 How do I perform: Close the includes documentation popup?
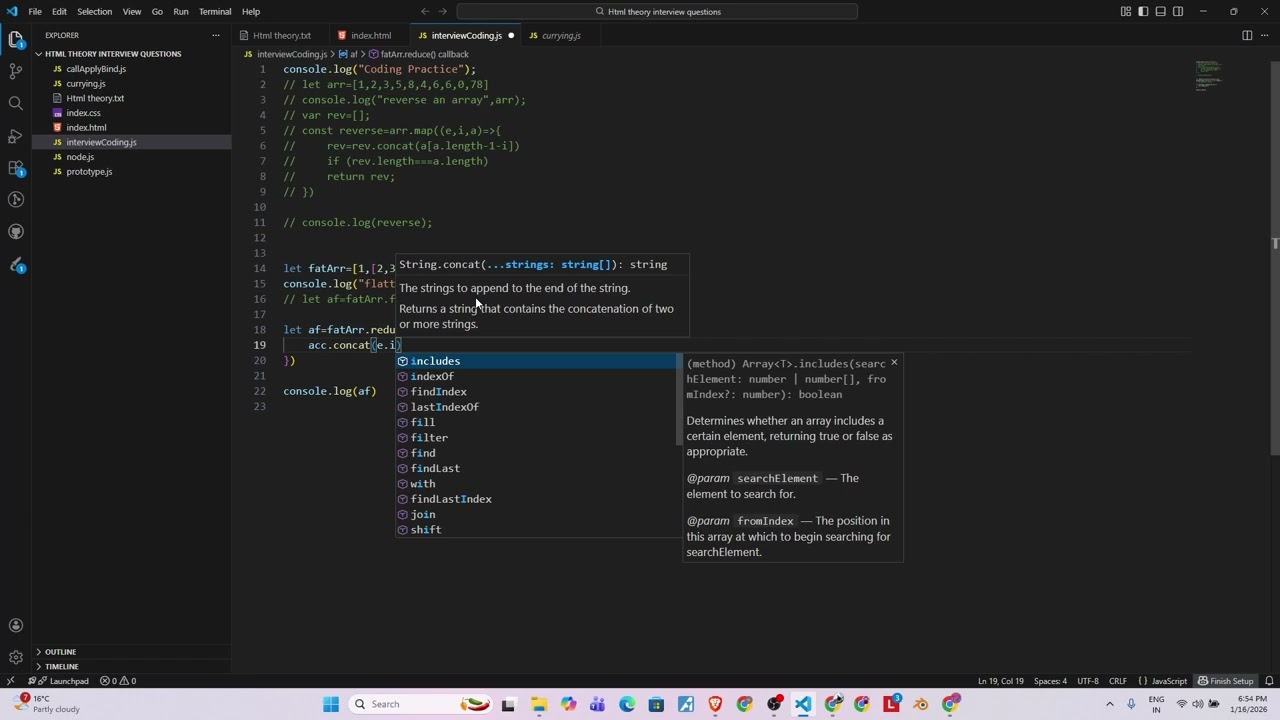pyautogui.click(x=894, y=362)
